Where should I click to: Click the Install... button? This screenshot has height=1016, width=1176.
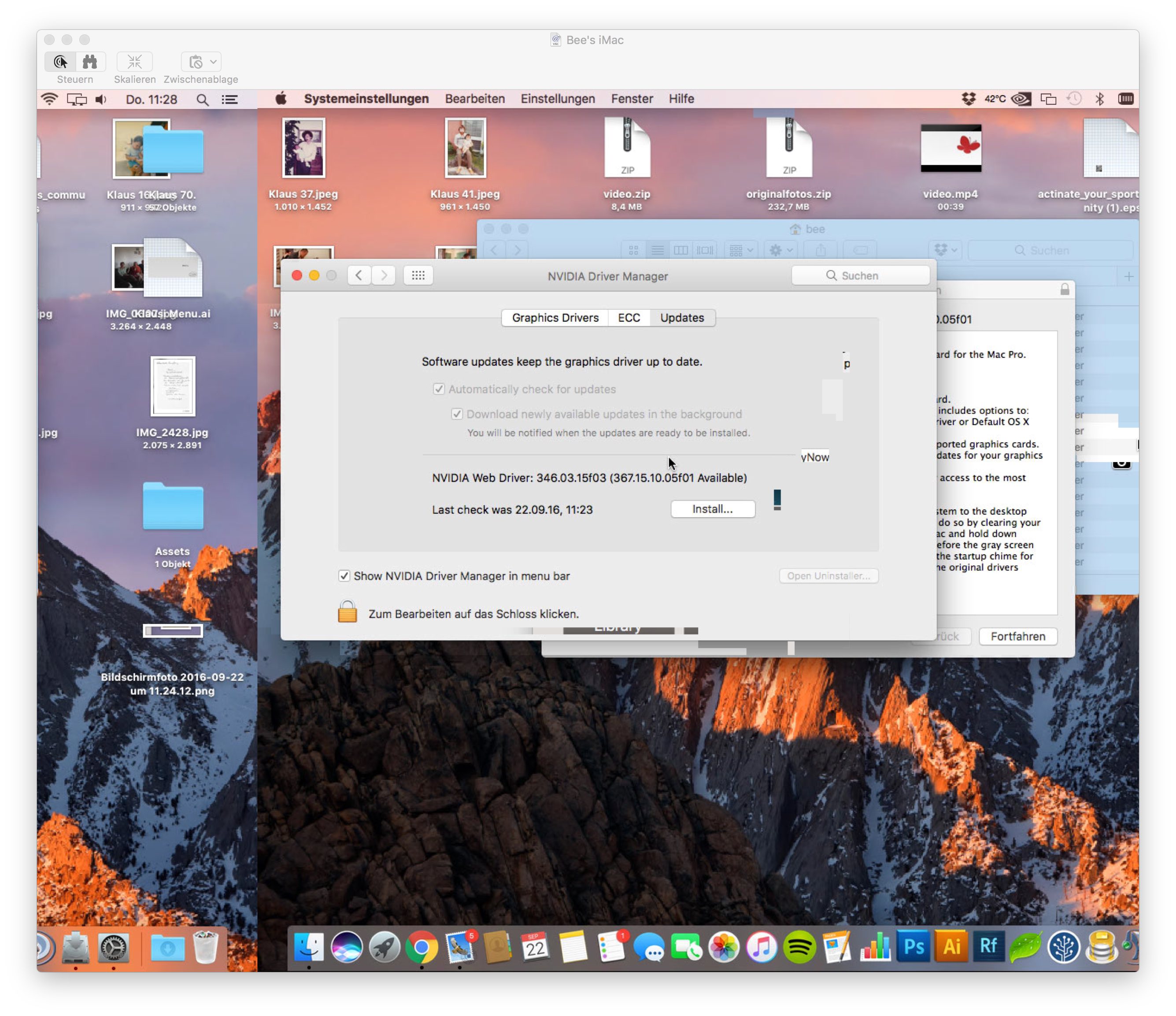coord(712,509)
